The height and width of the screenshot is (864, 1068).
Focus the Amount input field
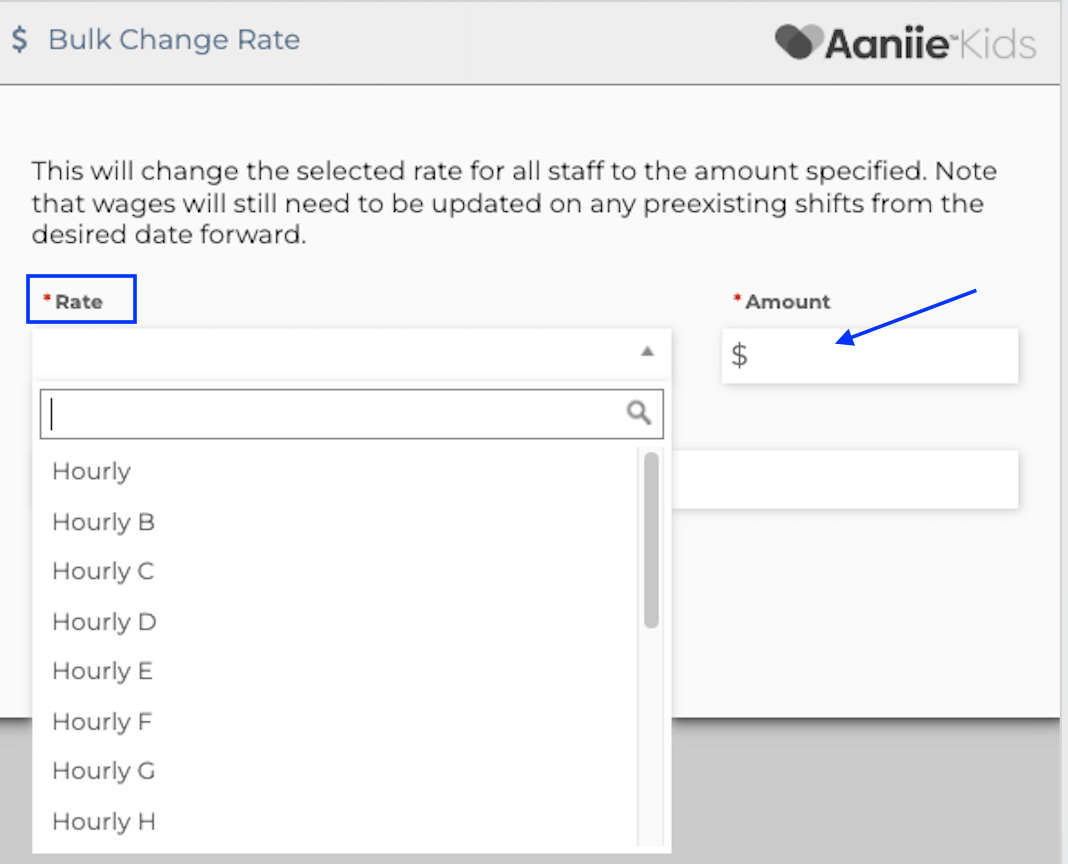pos(880,356)
